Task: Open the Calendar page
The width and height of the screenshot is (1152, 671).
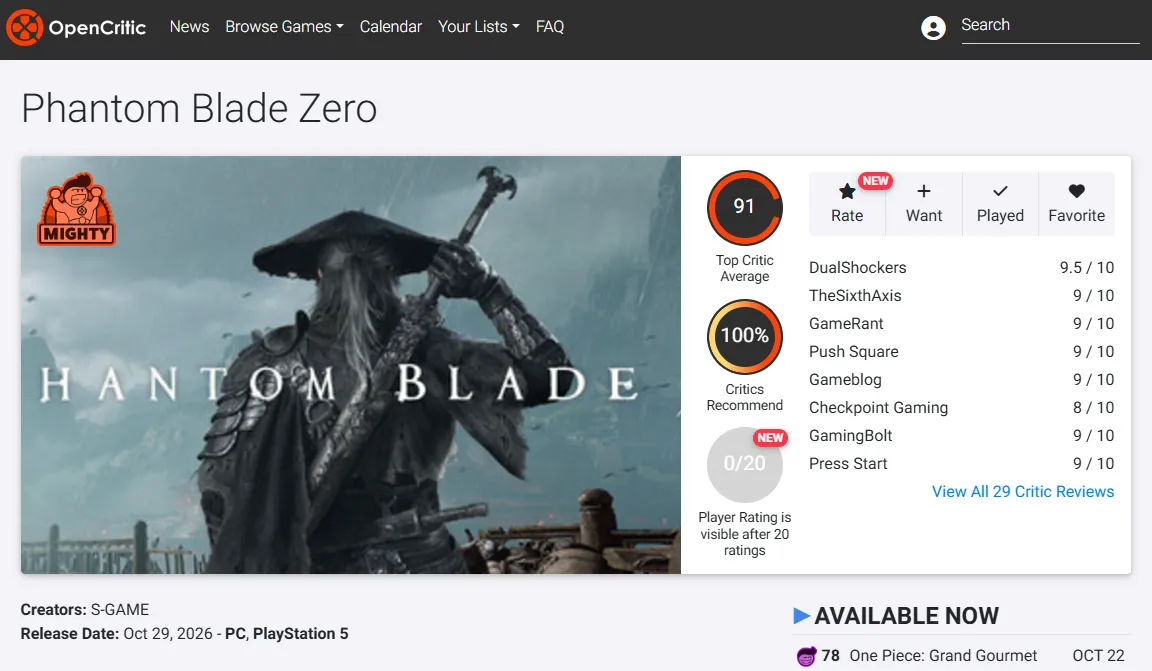Action: click(x=391, y=26)
